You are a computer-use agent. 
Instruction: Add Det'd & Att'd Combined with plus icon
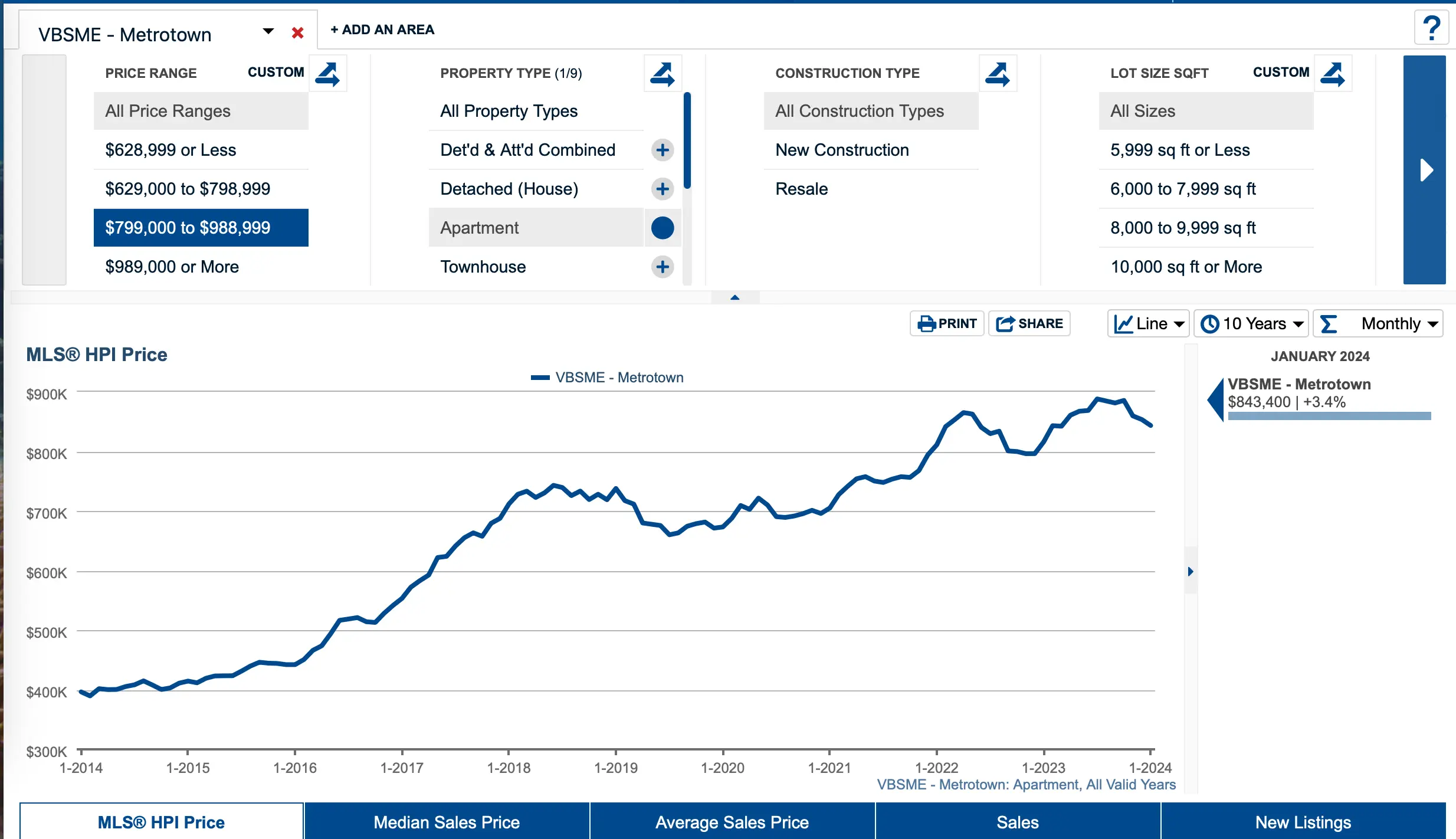point(663,150)
